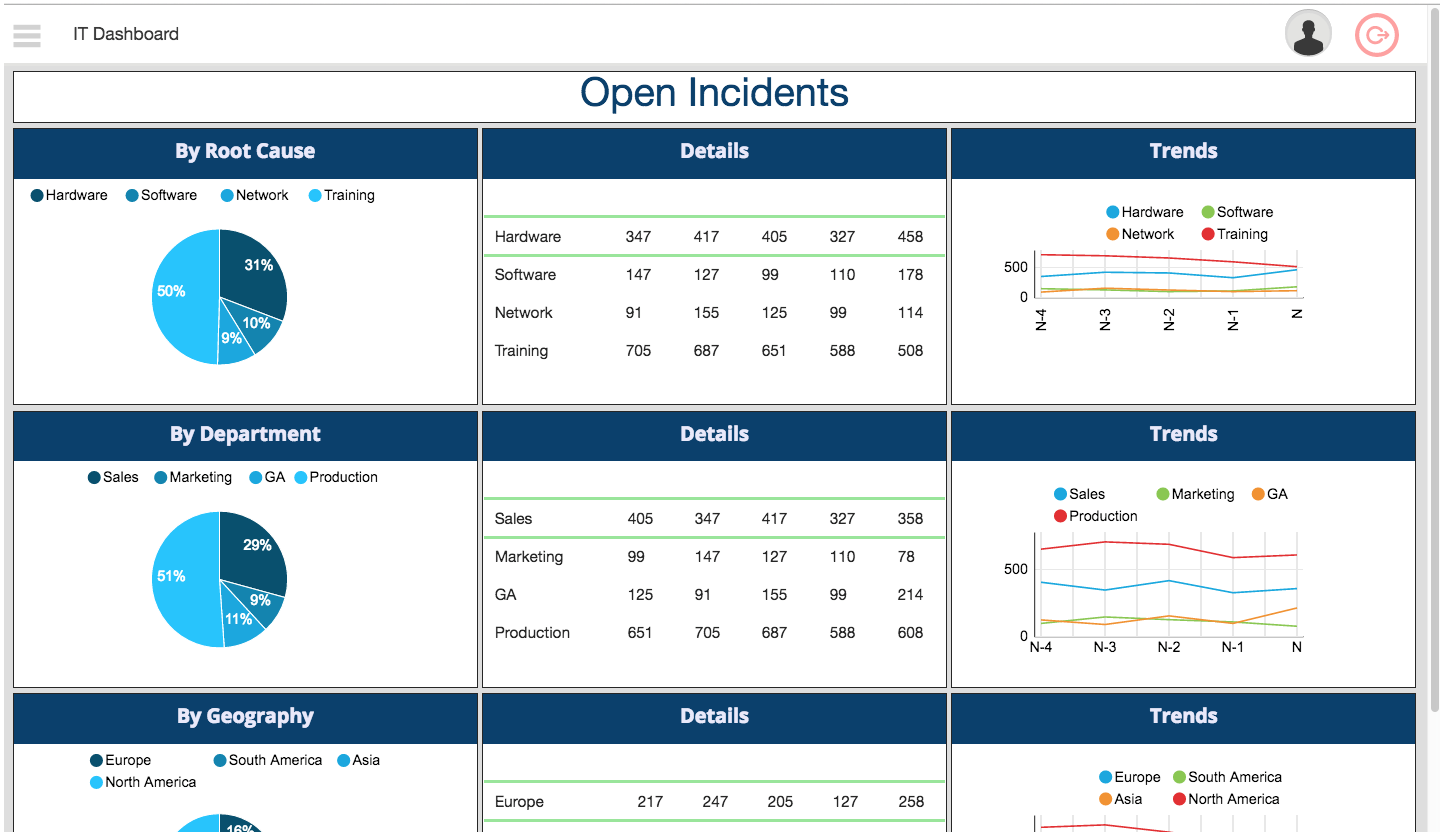Click the value 214 in GA row
Viewport: 1443px width, 836px height.
(910, 595)
